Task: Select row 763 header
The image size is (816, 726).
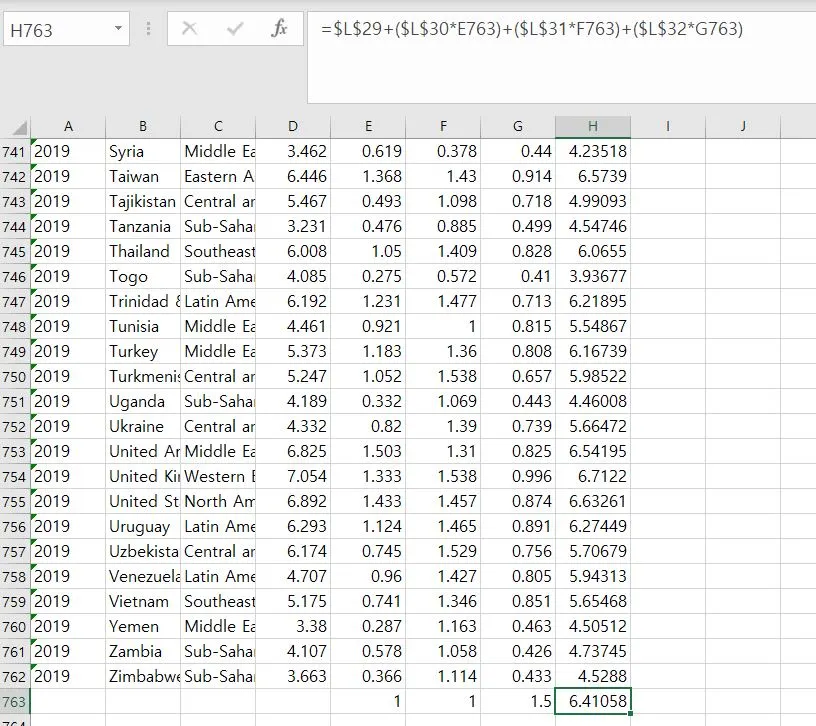Action: click(15, 701)
